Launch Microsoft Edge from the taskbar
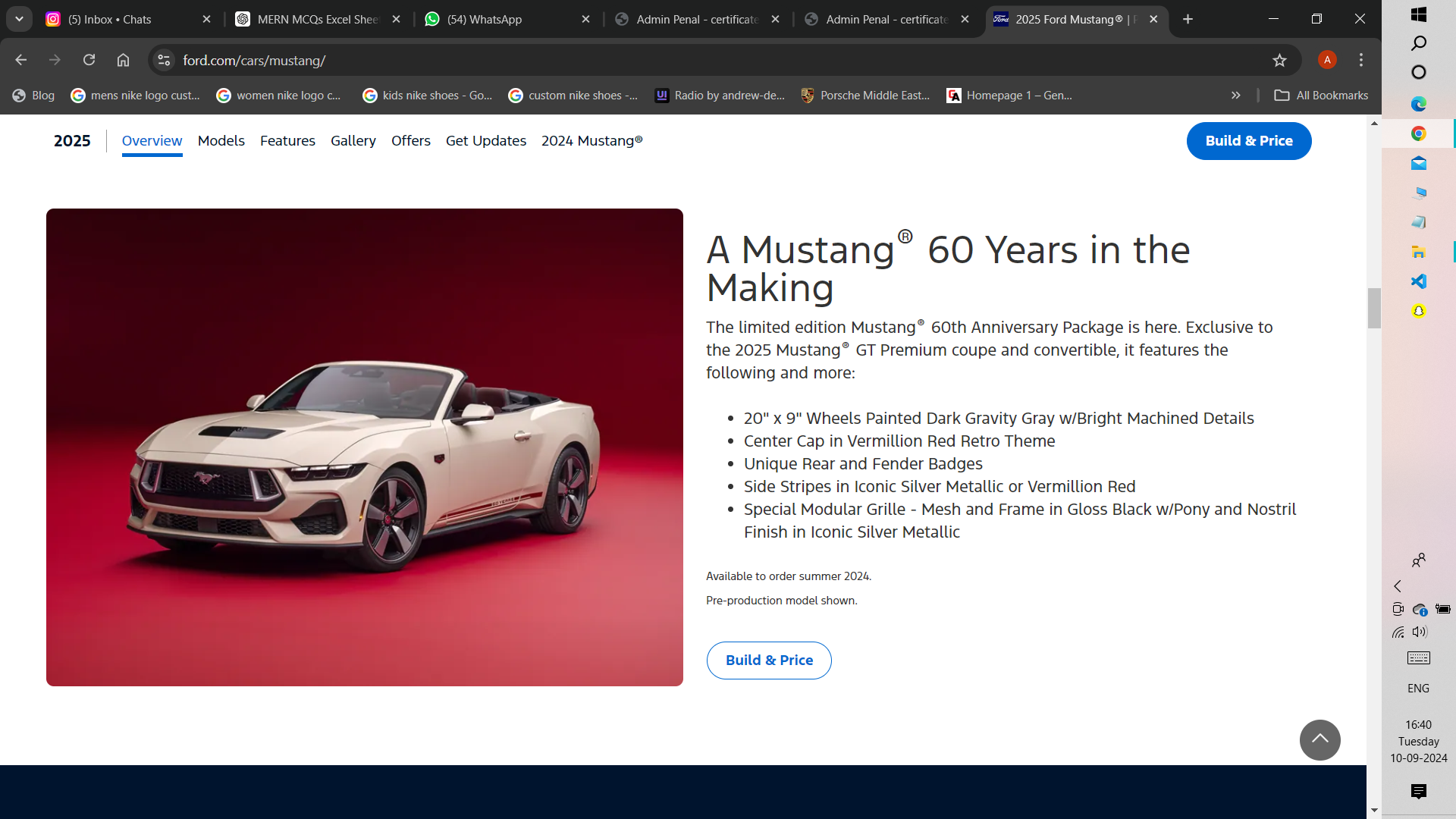 click(1419, 104)
